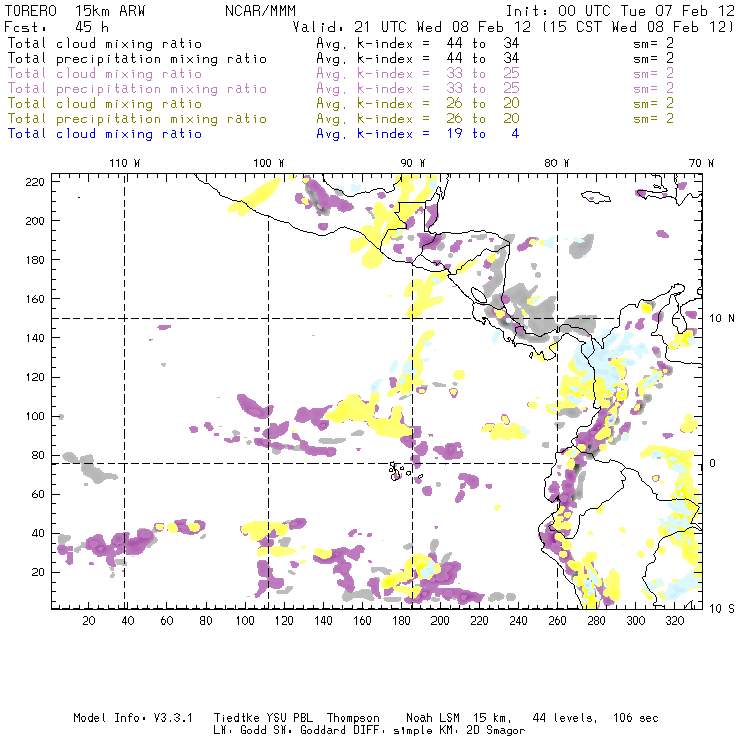Click the x-axis tick label '300'

(636, 621)
